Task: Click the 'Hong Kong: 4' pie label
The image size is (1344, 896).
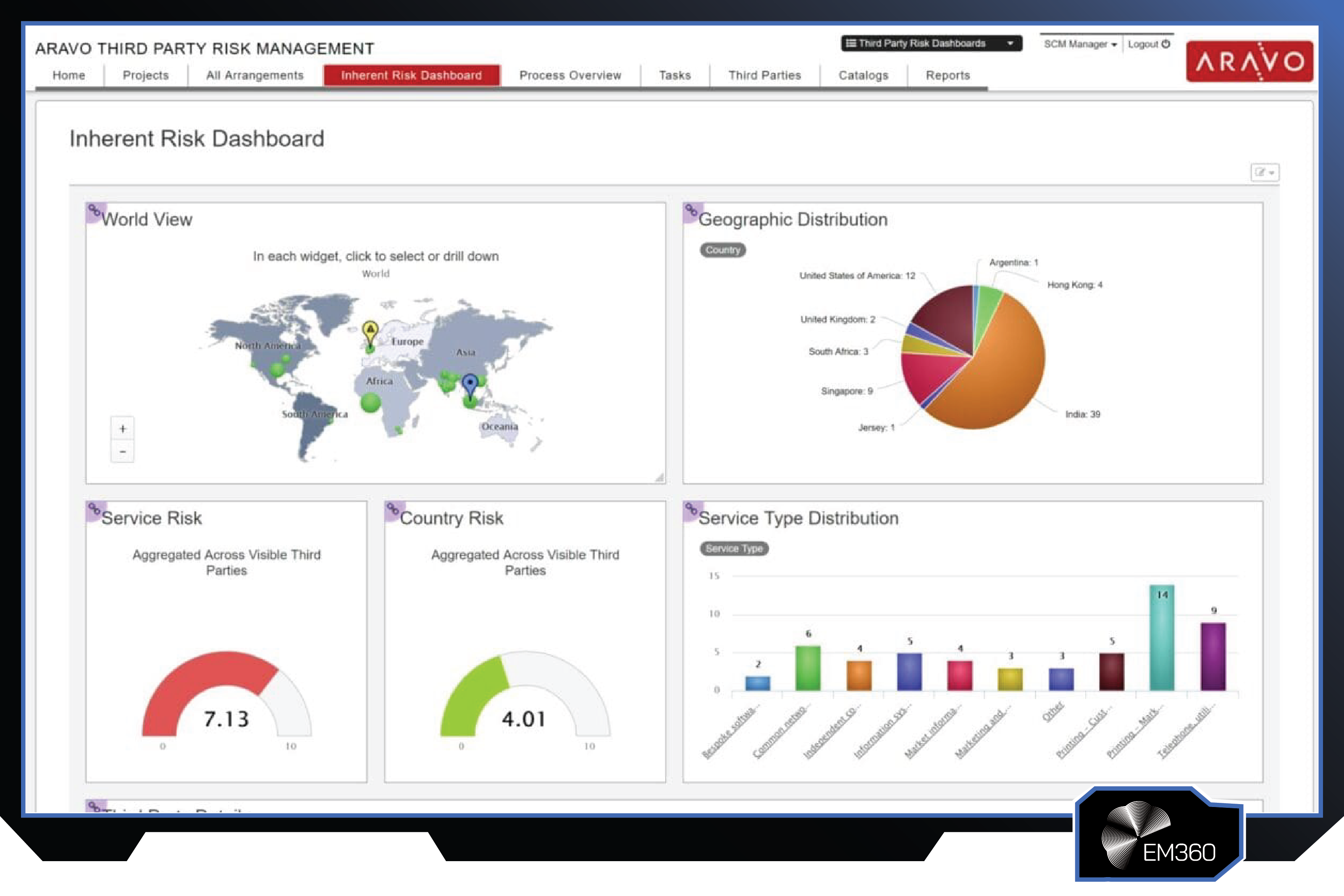Action: click(x=1075, y=285)
